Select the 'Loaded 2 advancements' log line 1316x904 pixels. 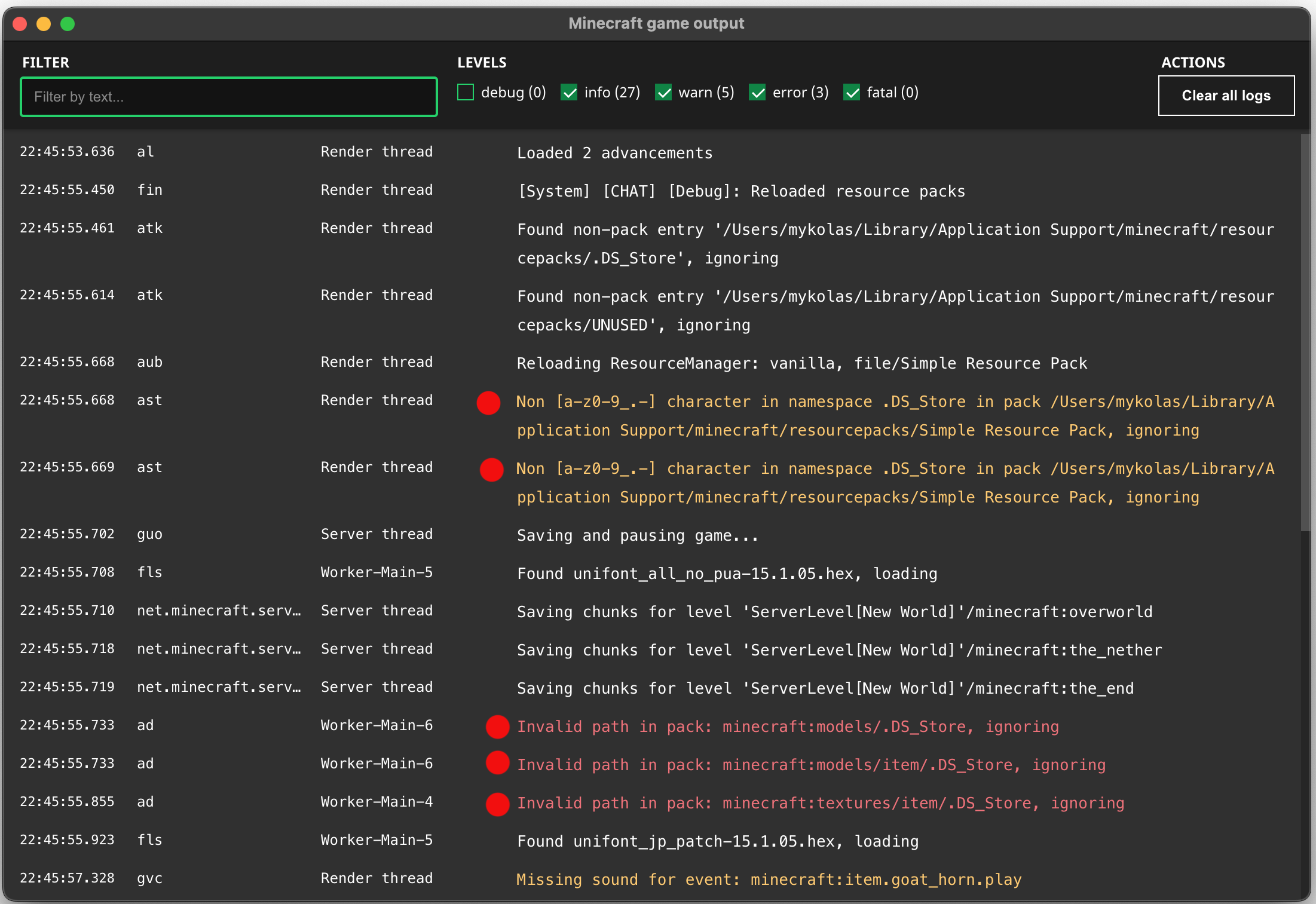[614, 153]
